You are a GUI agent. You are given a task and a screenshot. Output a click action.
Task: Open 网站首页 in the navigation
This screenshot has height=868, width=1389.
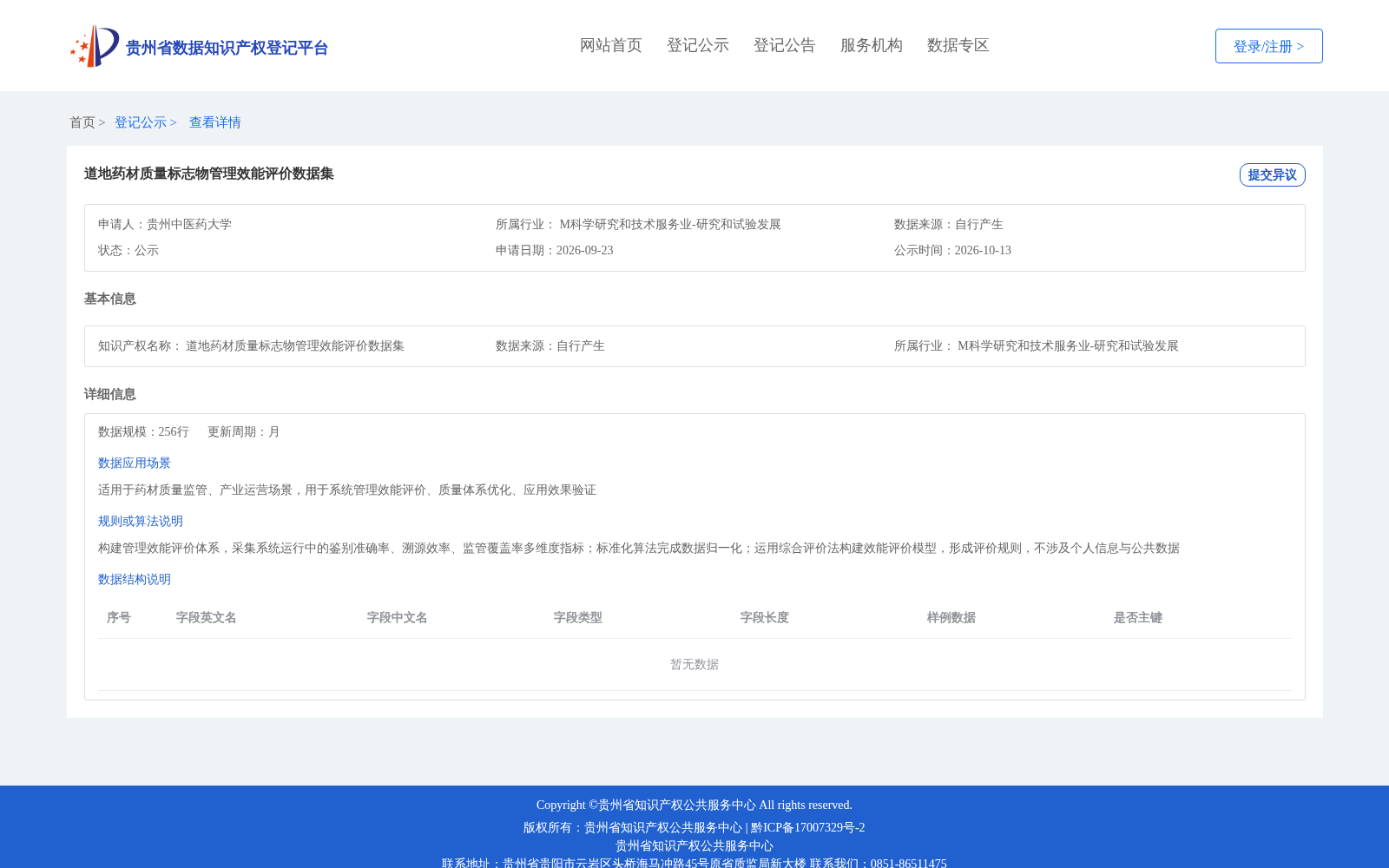[x=611, y=45]
